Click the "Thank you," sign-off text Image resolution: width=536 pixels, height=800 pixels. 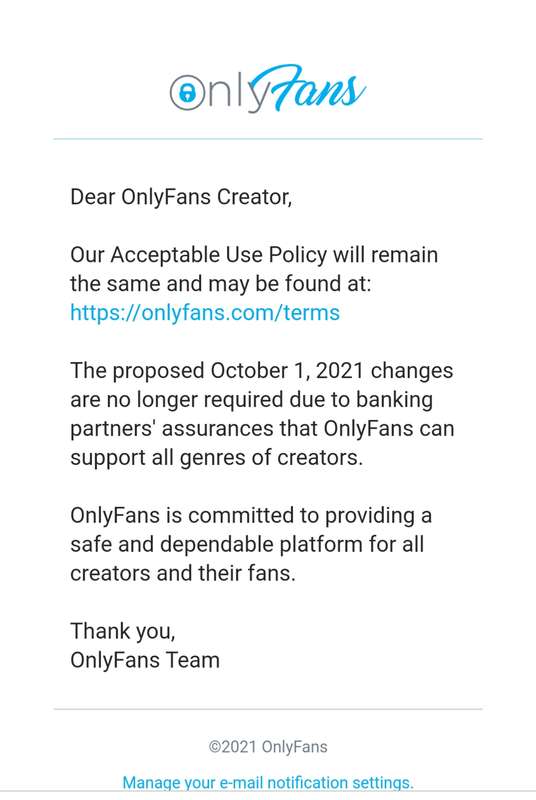click(123, 632)
